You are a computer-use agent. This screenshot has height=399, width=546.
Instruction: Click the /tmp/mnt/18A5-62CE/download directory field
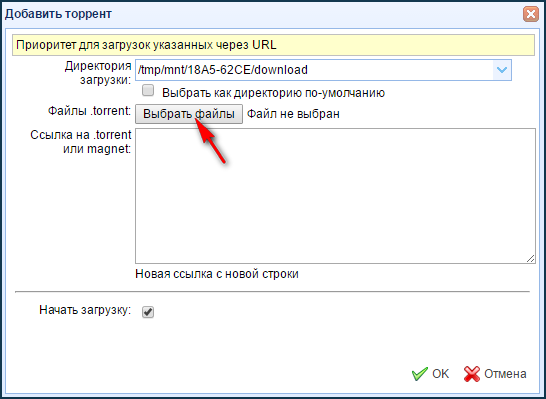(323, 70)
